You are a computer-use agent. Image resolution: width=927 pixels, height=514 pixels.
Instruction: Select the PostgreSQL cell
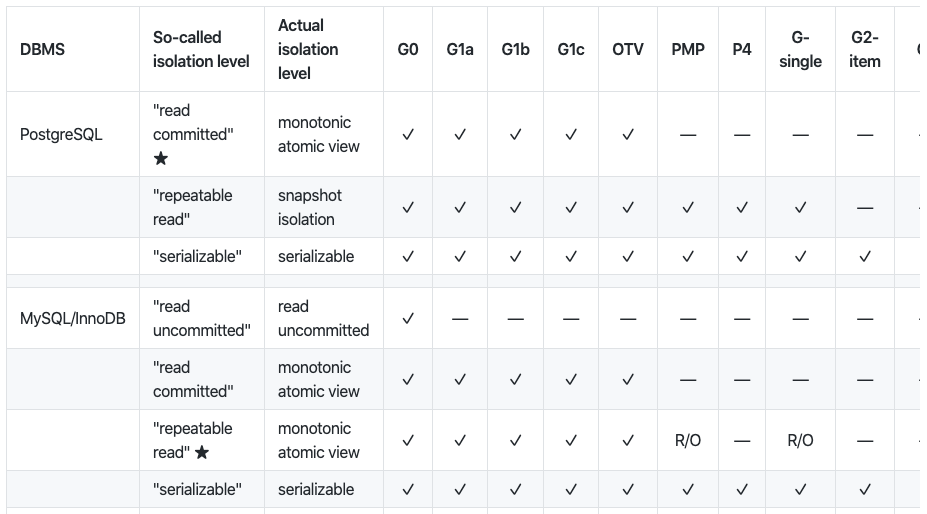(x=61, y=135)
